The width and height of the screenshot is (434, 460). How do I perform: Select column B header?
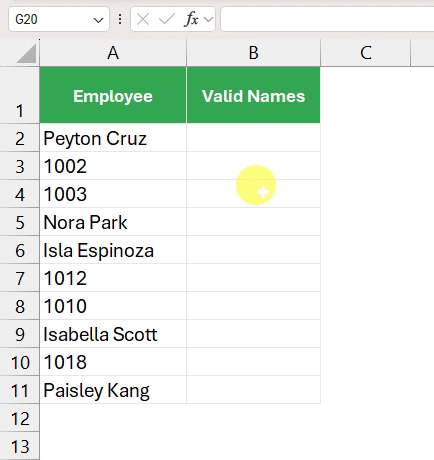click(x=253, y=53)
